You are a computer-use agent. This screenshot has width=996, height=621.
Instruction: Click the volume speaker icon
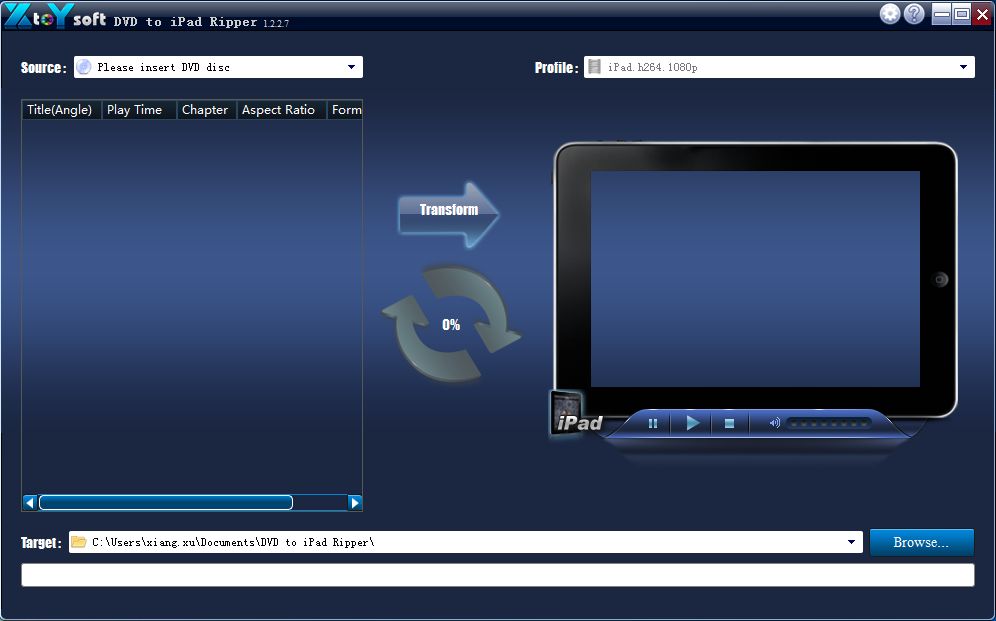coord(774,423)
